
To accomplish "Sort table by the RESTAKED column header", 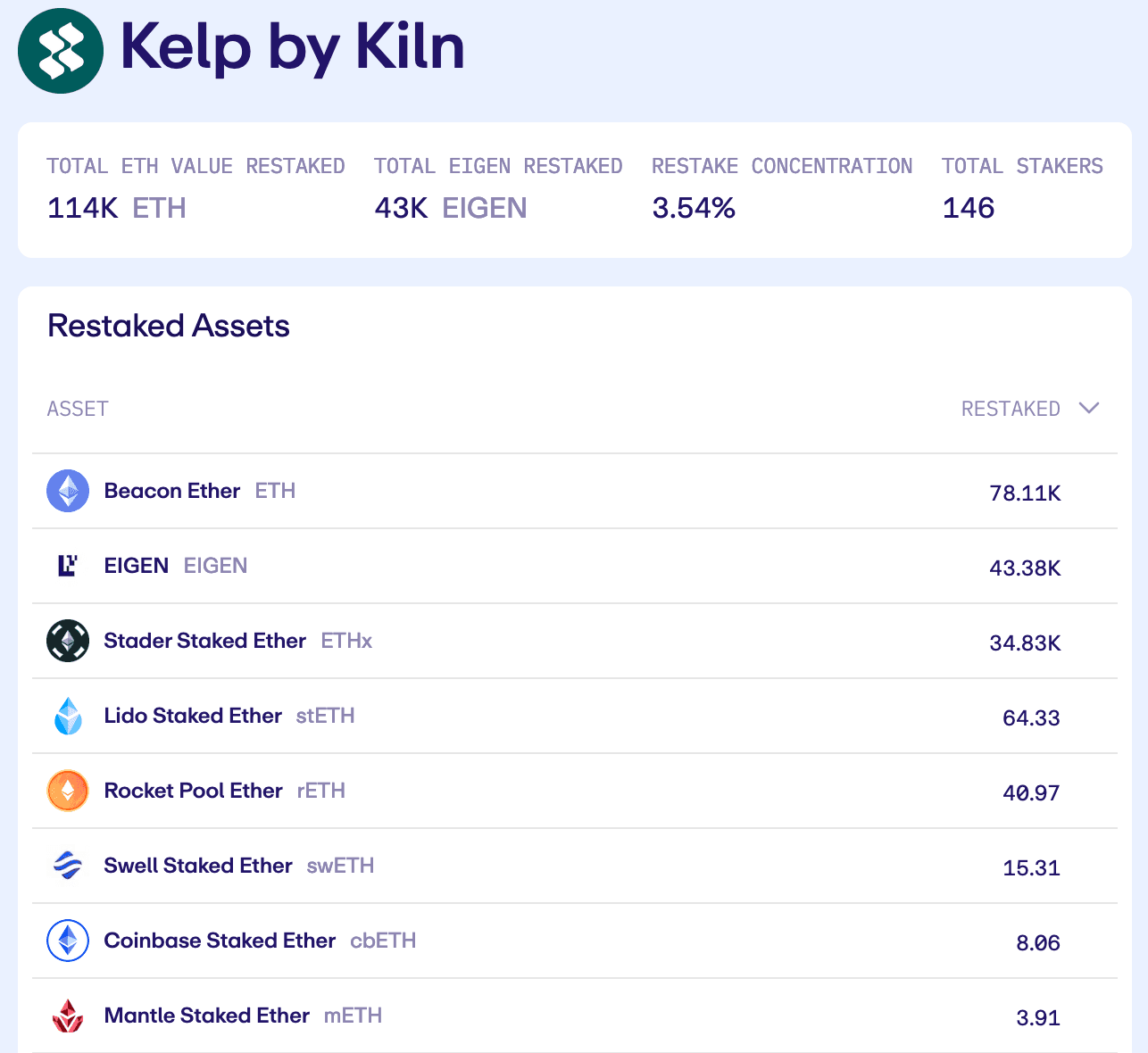I will coord(1010,409).
